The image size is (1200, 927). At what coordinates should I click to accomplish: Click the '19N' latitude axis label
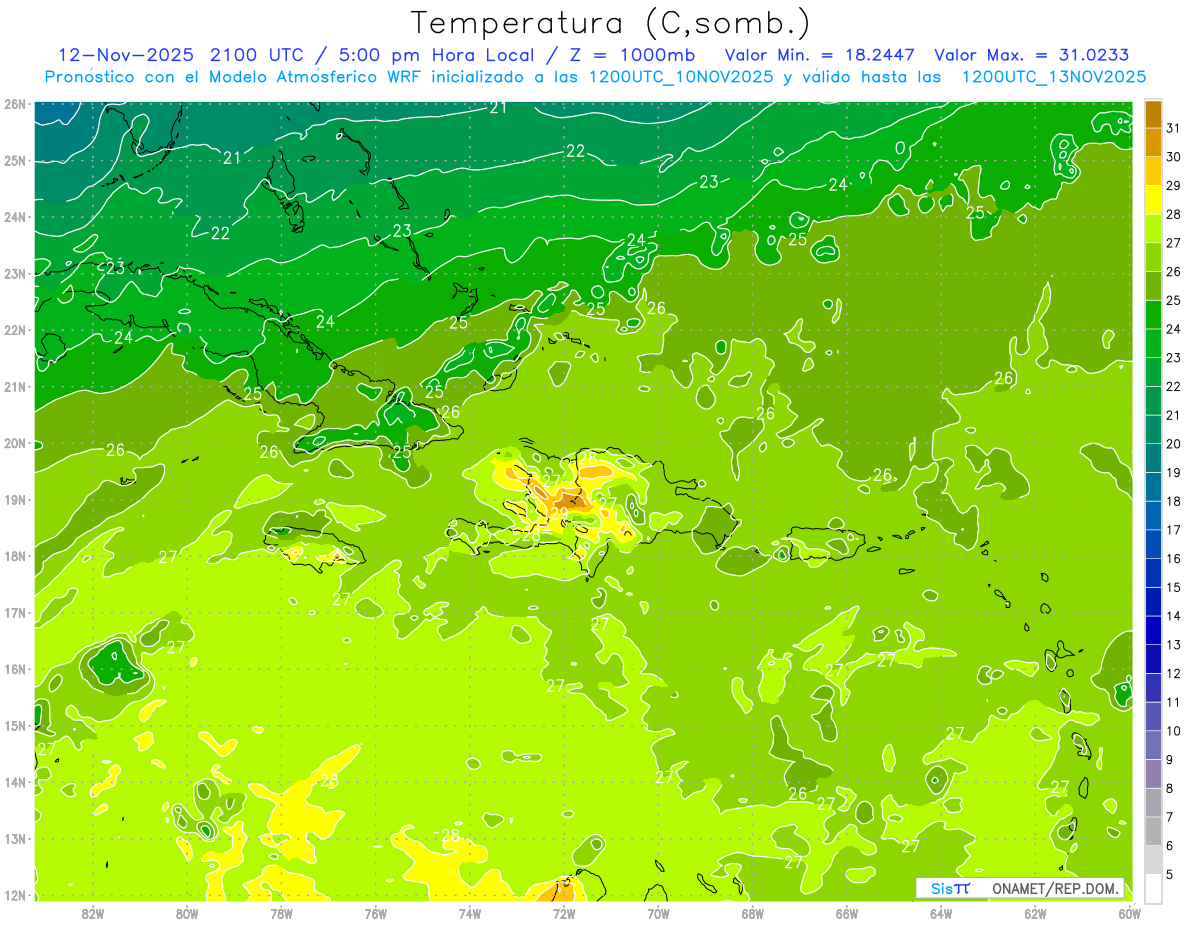coord(15,500)
